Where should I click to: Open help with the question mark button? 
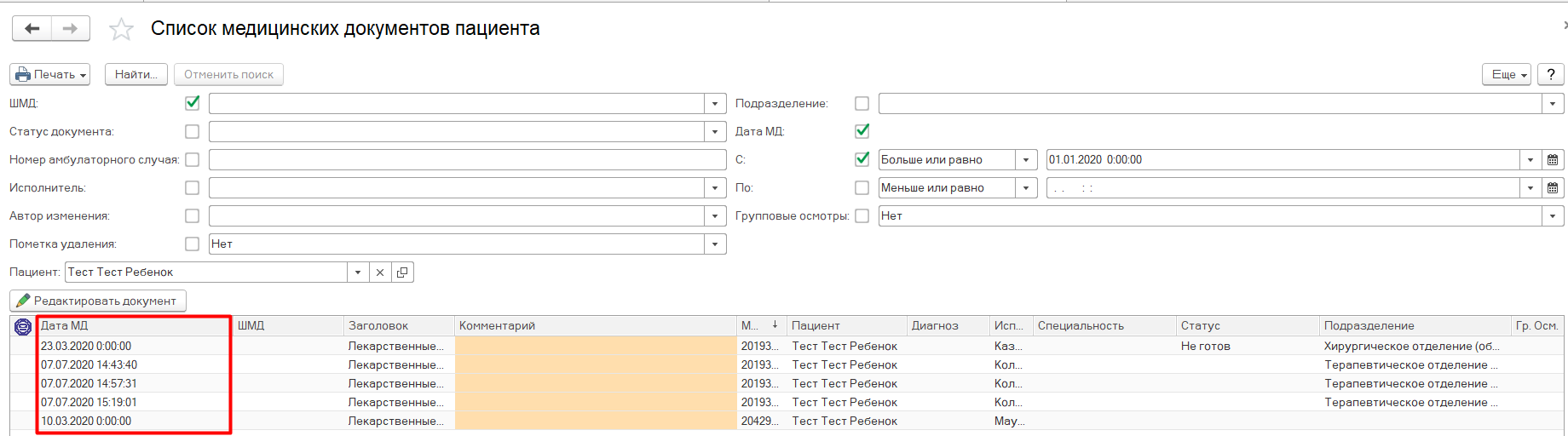point(1550,75)
